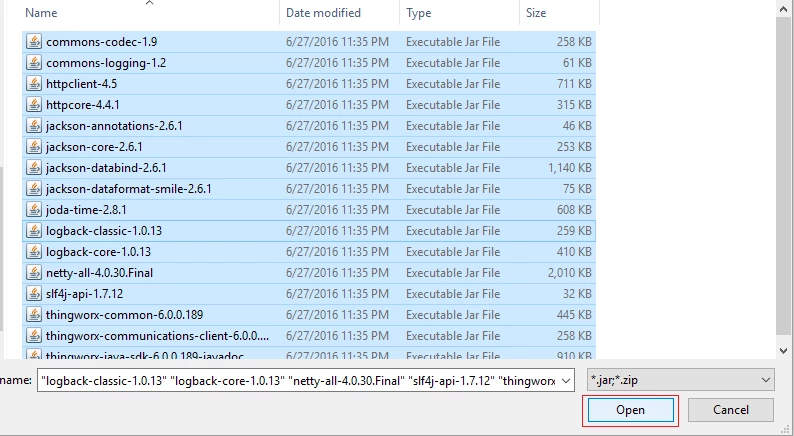Image resolution: width=794 pixels, height=436 pixels.
Task: Click the Cancel button
Action: point(731,410)
